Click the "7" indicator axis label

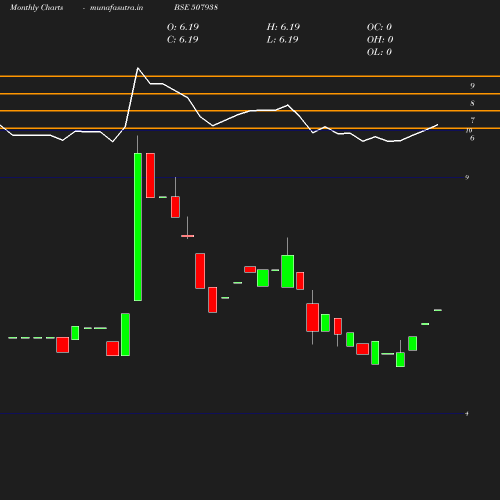pos(472,120)
